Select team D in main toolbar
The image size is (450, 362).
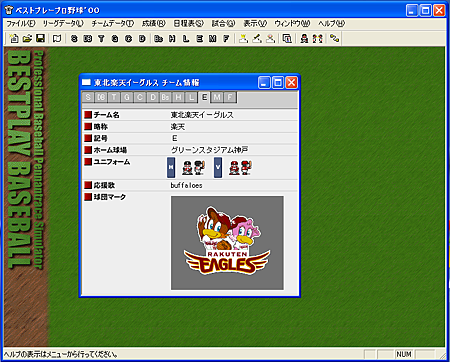pos(142,39)
